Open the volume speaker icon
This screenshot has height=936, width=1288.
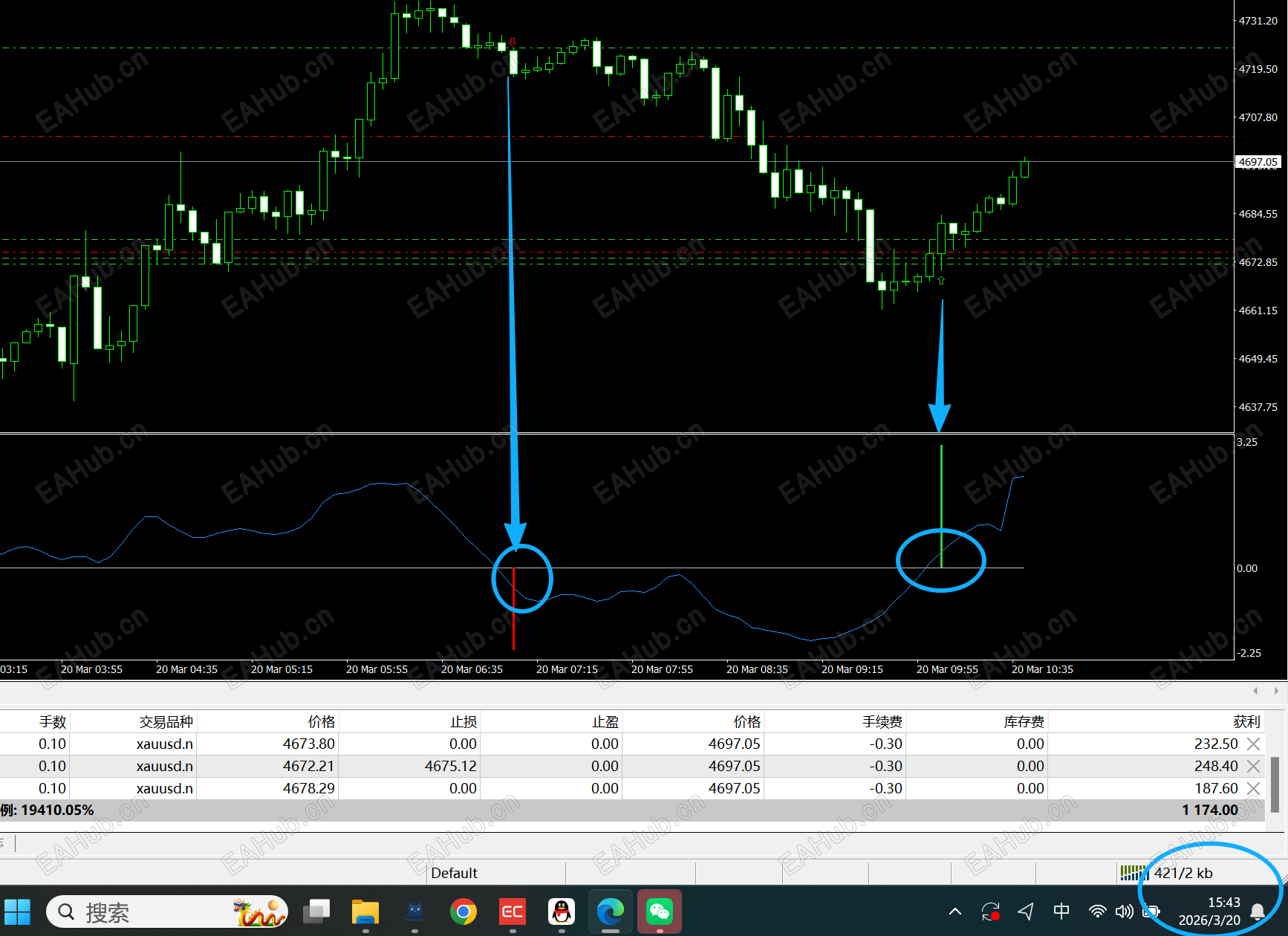1124,911
